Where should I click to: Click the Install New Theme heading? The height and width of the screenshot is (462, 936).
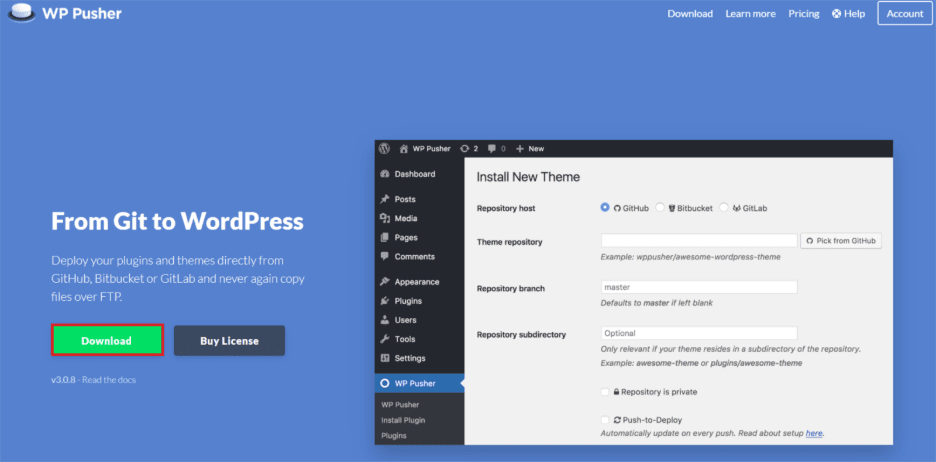(x=528, y=177)
